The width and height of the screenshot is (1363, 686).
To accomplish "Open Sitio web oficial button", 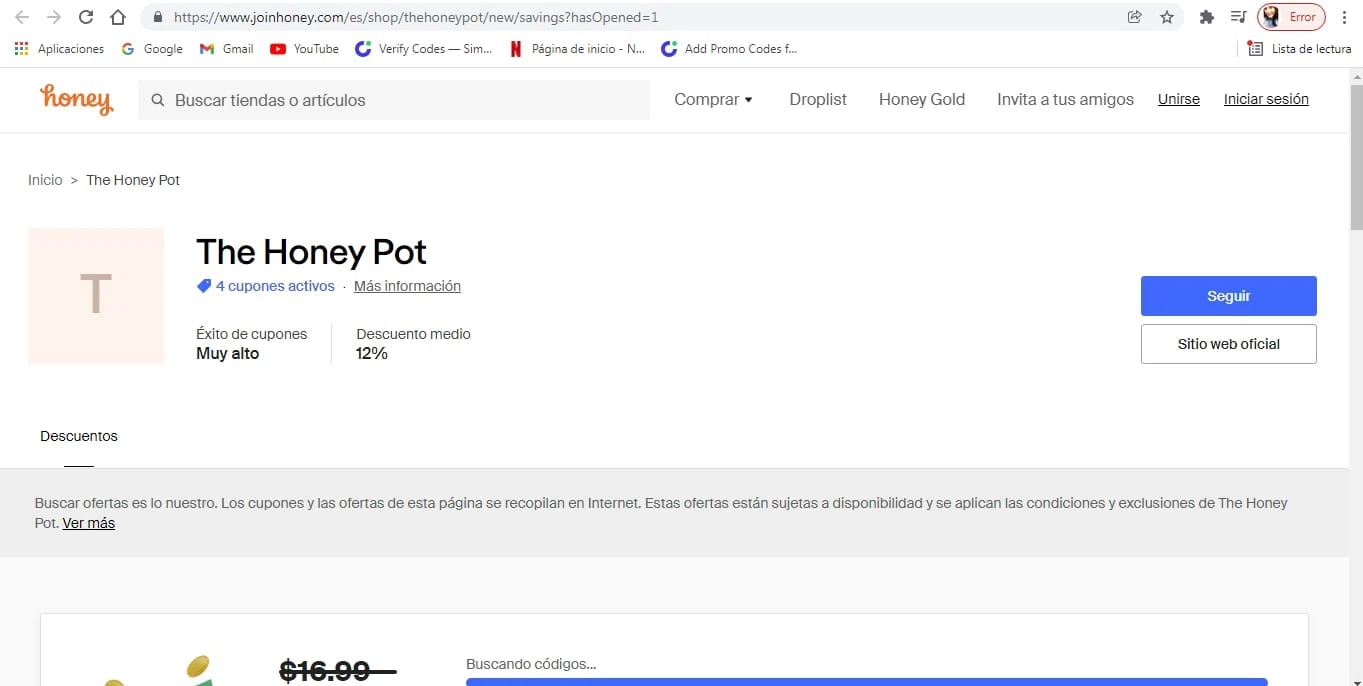I will click(1229, 344).
